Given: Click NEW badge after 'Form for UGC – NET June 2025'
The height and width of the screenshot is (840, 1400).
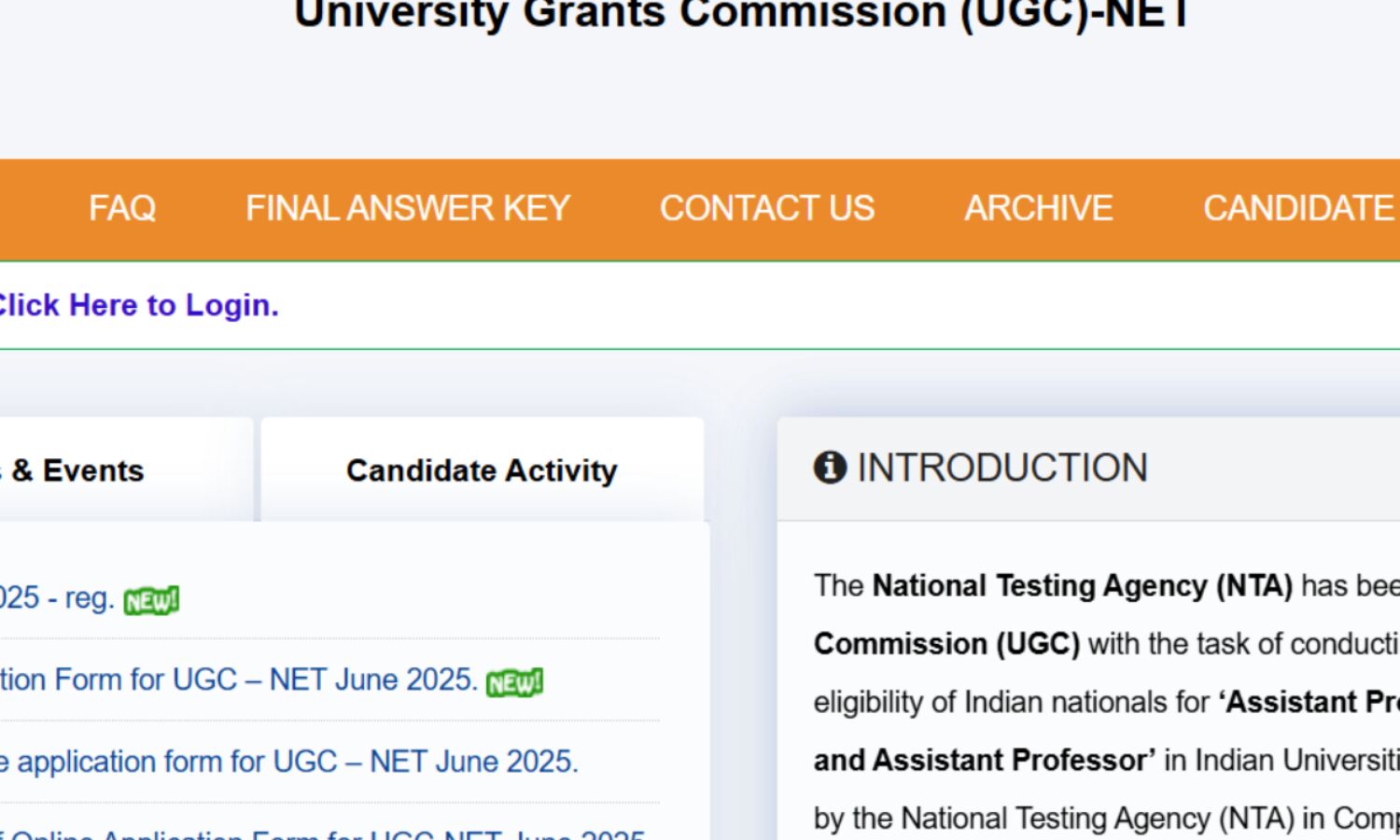Looking at the screenshot, I should click(514, 682).
